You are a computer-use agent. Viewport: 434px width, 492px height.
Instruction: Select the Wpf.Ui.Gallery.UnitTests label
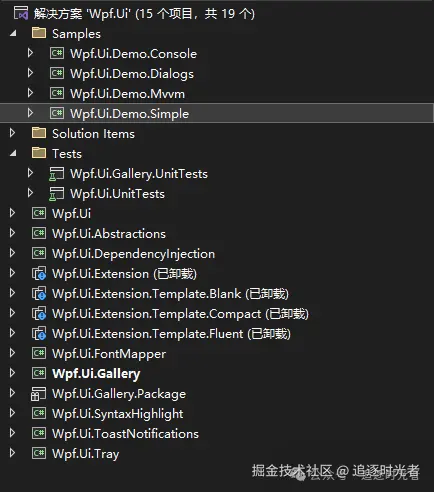tap(139, 174)
